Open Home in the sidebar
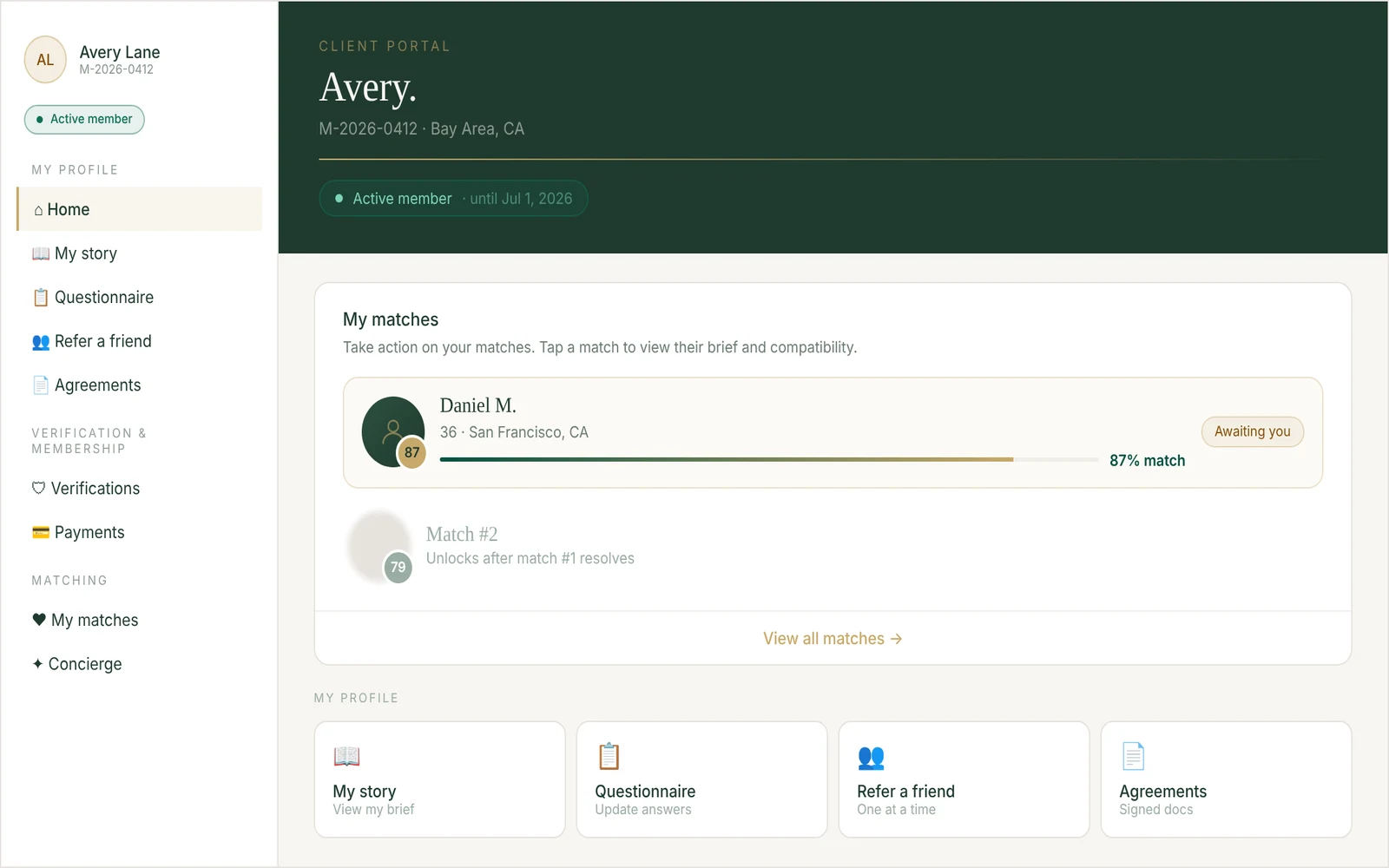This screenshot has width=1389, height=868. tap(139, 209)
